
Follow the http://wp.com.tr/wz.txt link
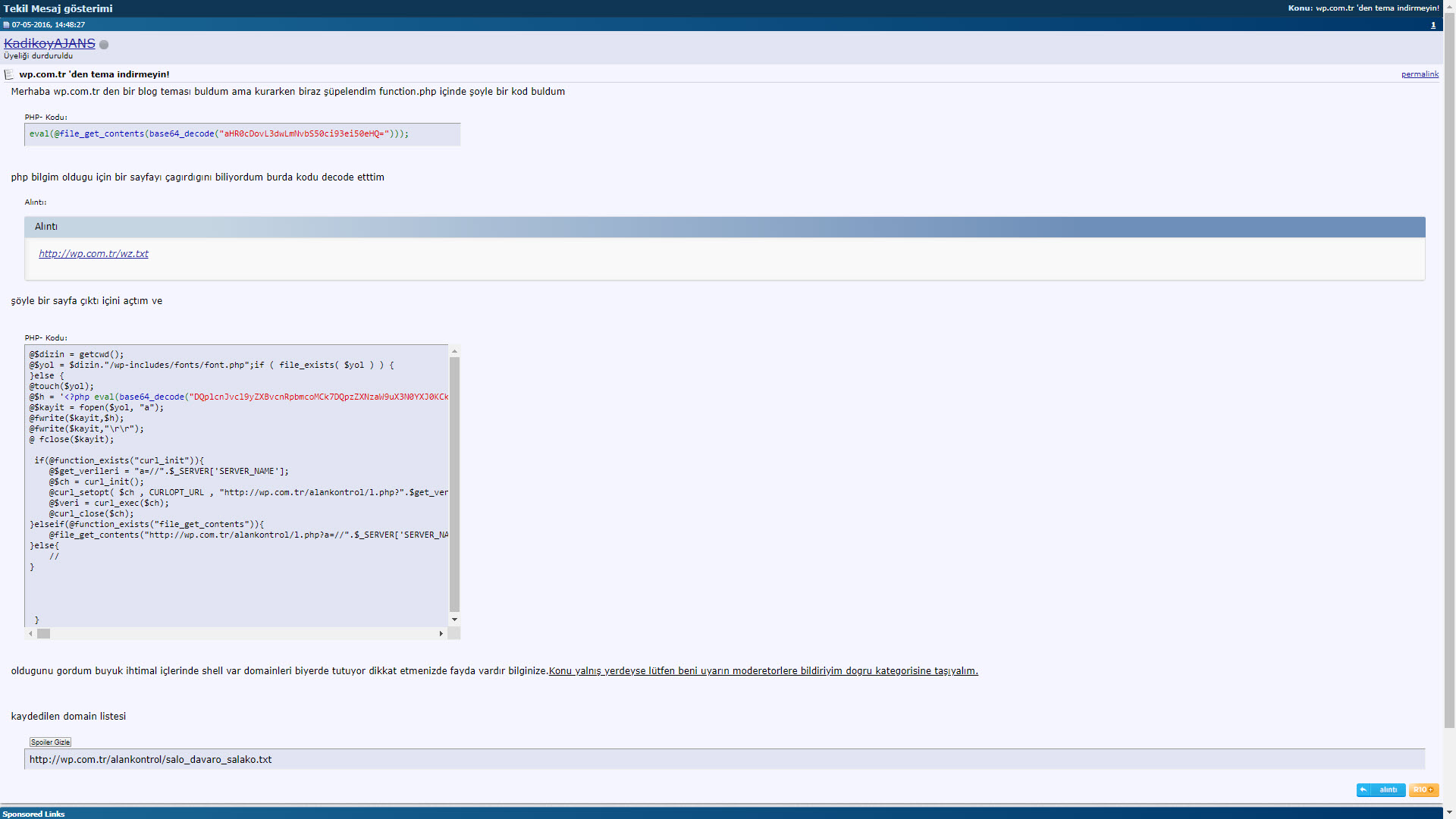point(93,254)
